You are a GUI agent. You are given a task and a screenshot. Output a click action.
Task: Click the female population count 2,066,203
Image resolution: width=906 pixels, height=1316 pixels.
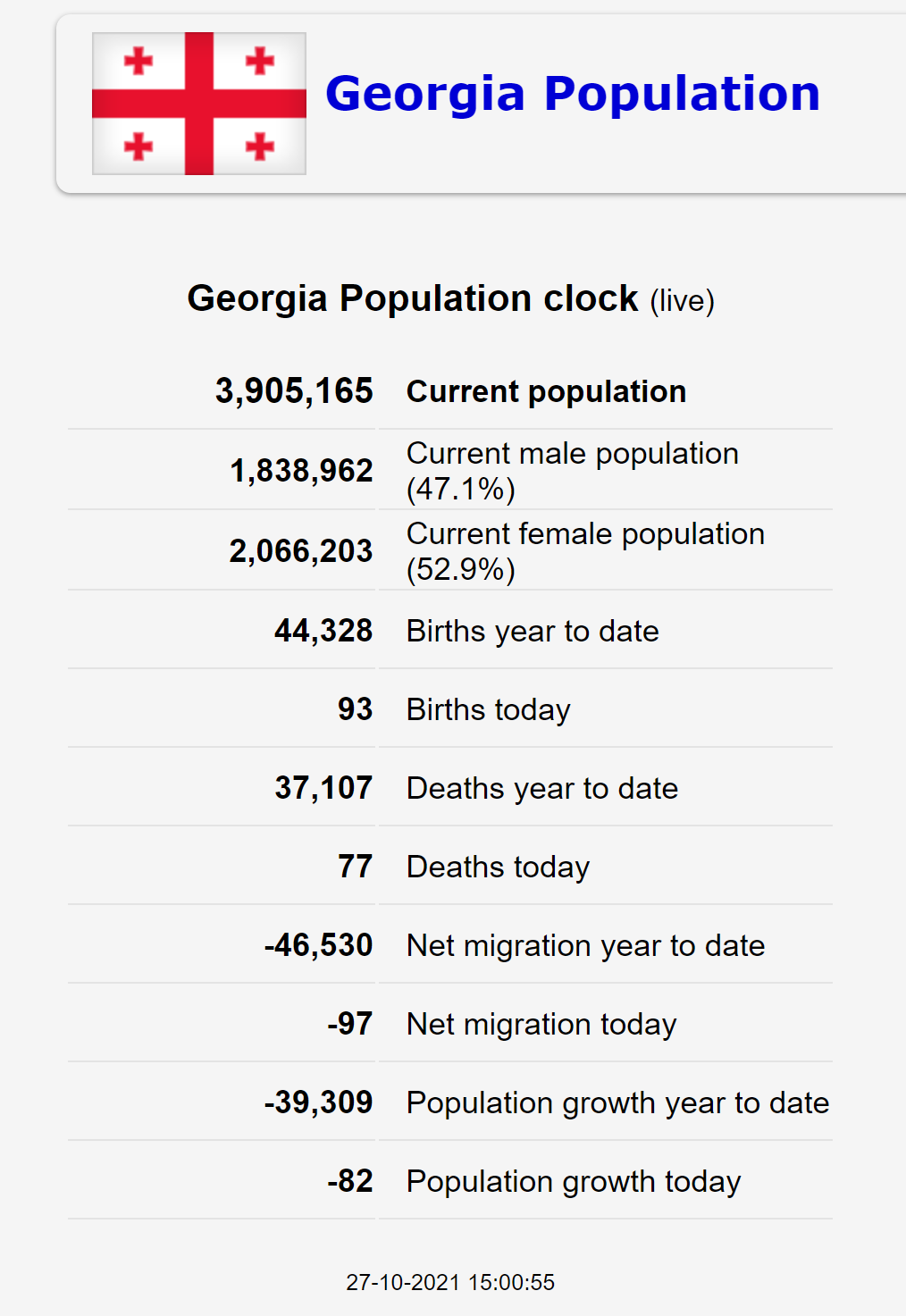(x=301, y=551)
